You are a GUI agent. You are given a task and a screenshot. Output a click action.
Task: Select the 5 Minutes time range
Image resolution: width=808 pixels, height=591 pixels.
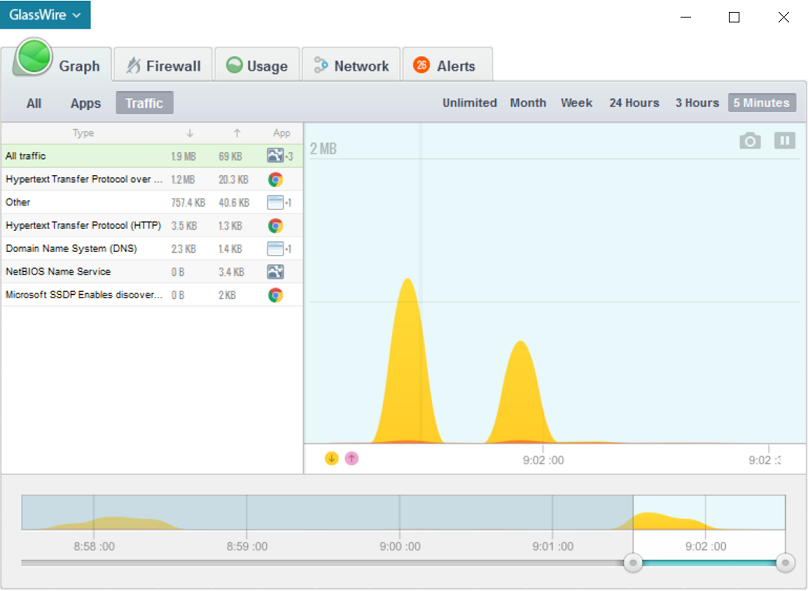pos(761,103)
